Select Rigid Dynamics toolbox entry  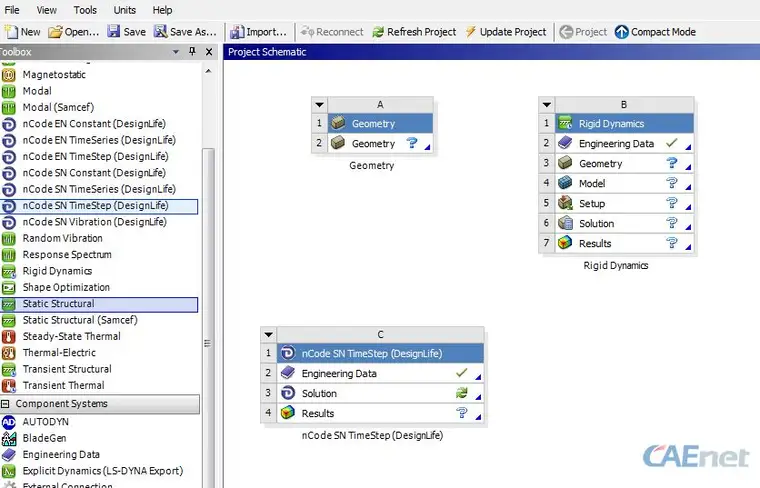57,271
